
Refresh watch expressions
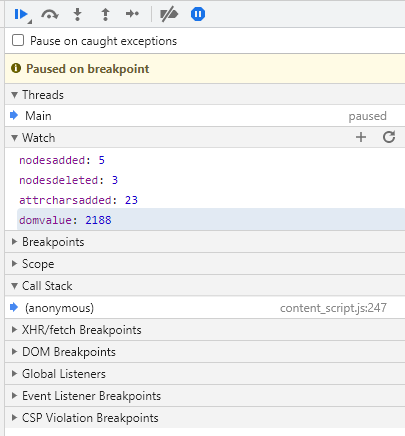389,137
